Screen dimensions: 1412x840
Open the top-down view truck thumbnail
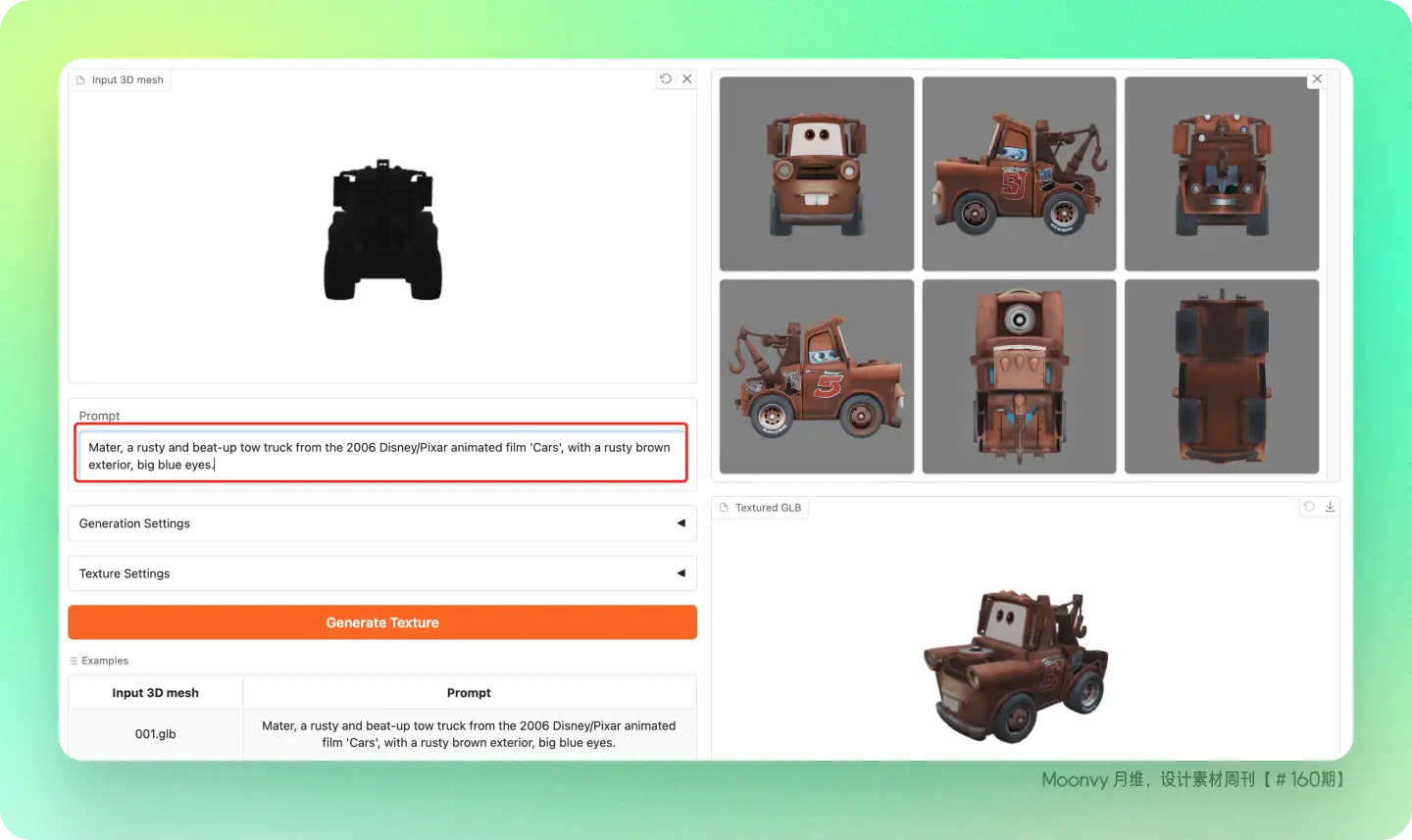pos(1019,376)
